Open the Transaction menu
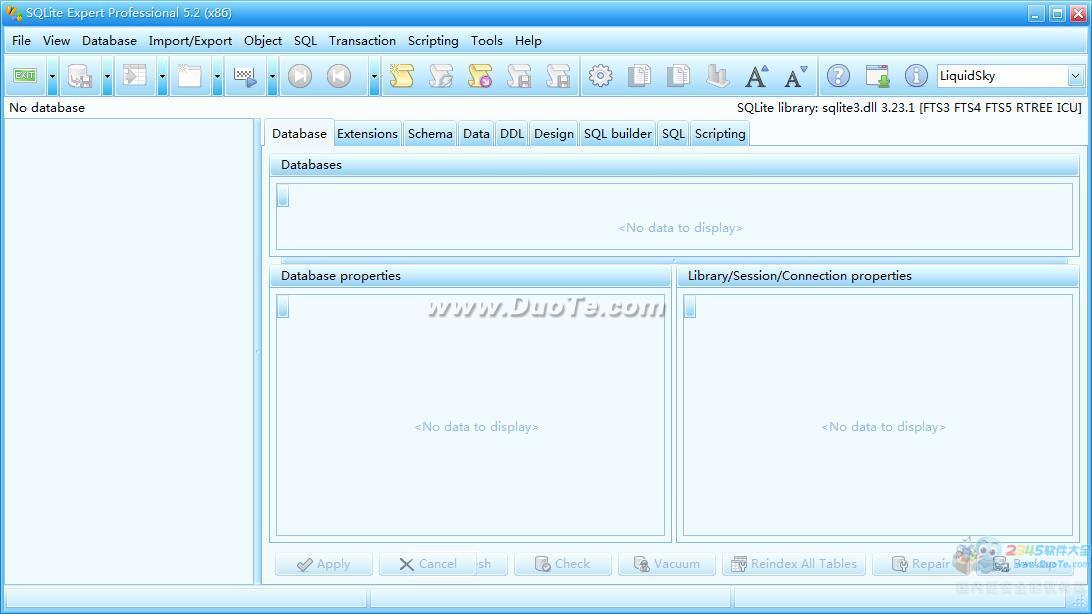This screenshot has height=614, width=1092. (362, 40)
